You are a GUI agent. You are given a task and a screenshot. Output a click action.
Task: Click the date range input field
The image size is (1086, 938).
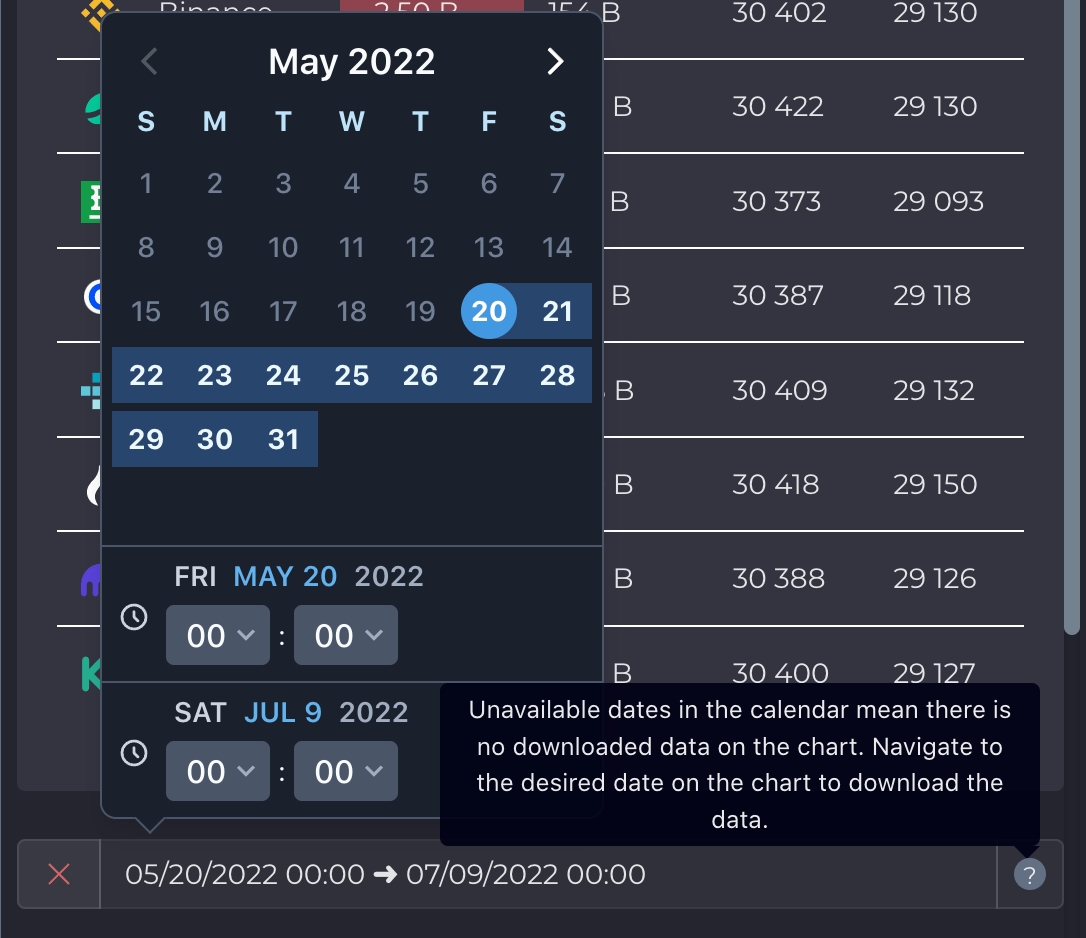[x=548, y=874]
